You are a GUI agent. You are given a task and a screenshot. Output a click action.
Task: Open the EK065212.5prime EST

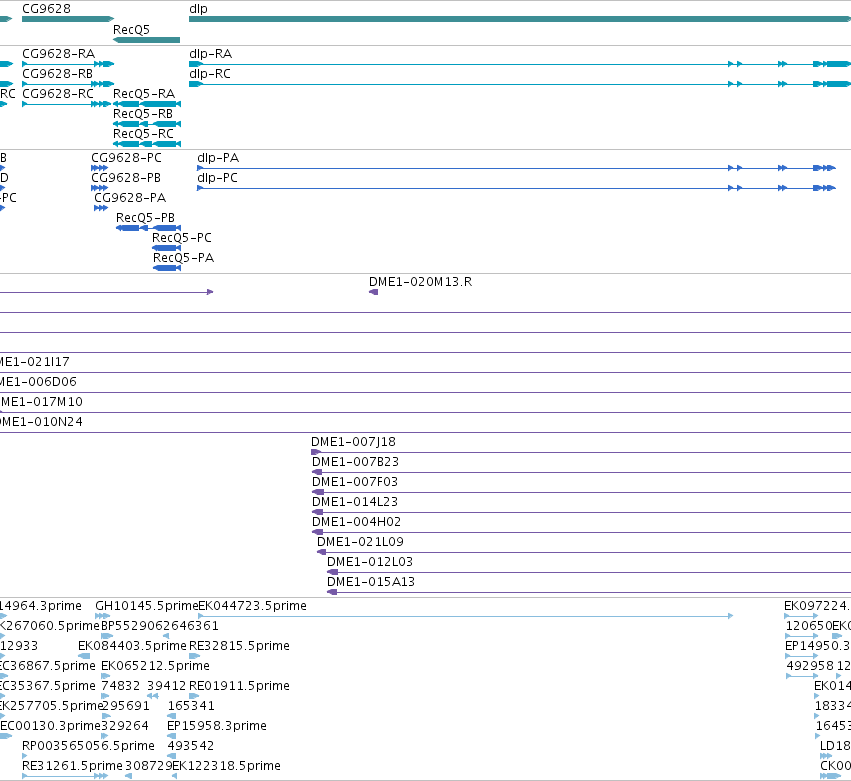pyautogui.click(x=105, y=676)
